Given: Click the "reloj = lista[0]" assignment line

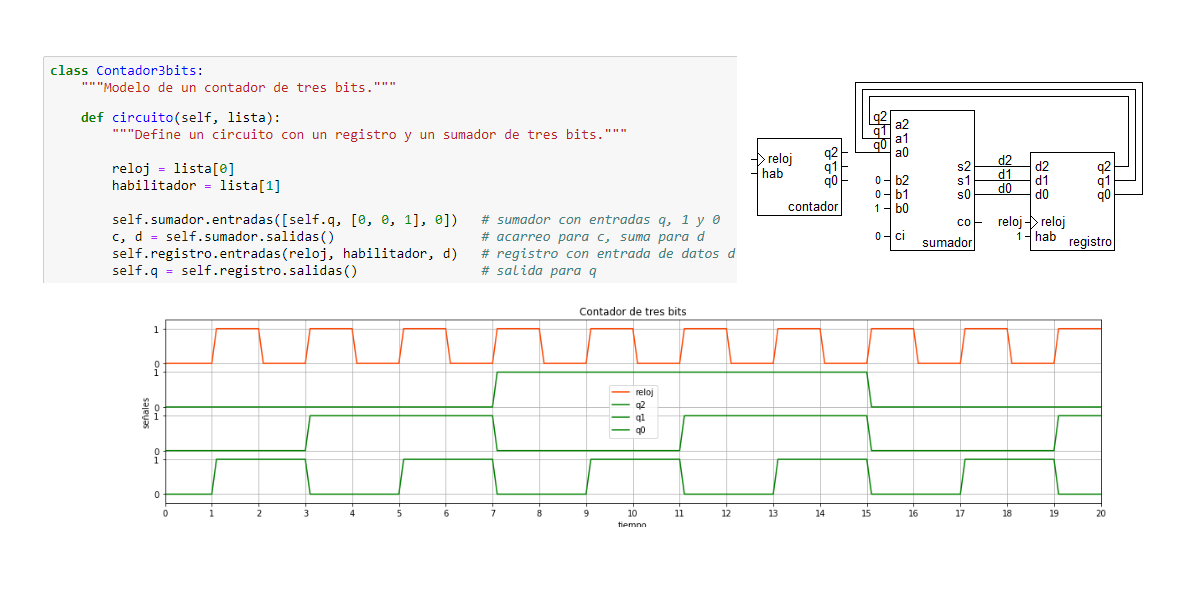Looking at the screenshot, I should [x=173, y=168].
